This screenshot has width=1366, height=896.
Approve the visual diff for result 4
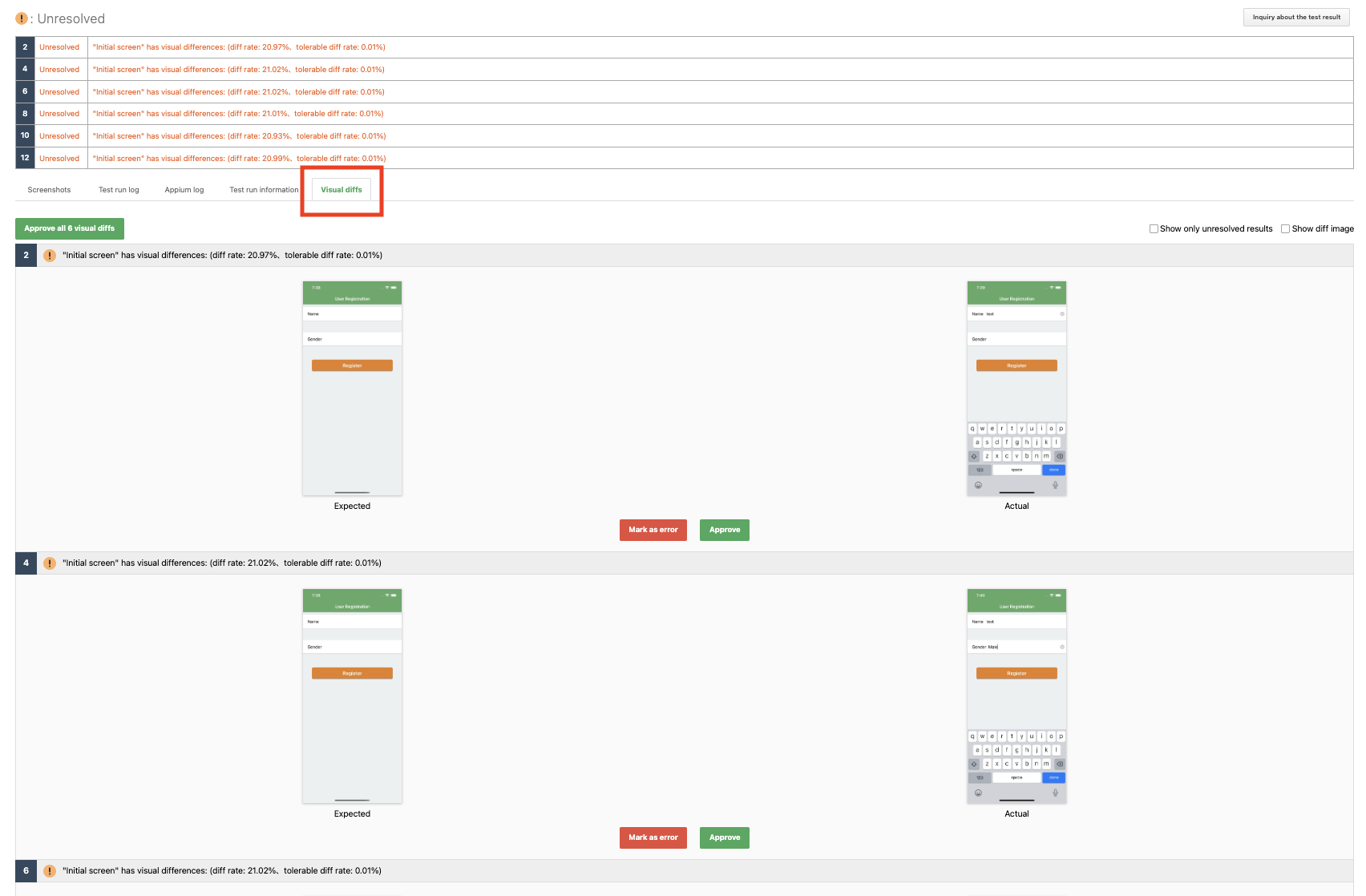click(724, 837)
